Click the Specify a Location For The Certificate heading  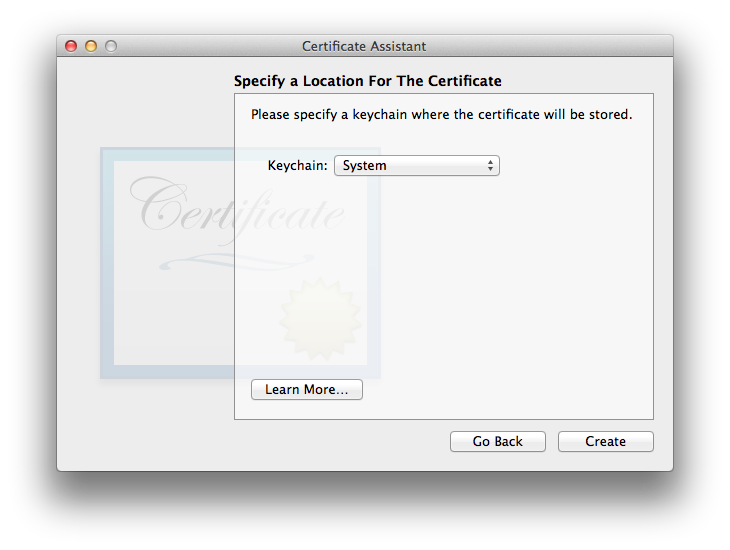pyautogui.click(x=368, y=81)
